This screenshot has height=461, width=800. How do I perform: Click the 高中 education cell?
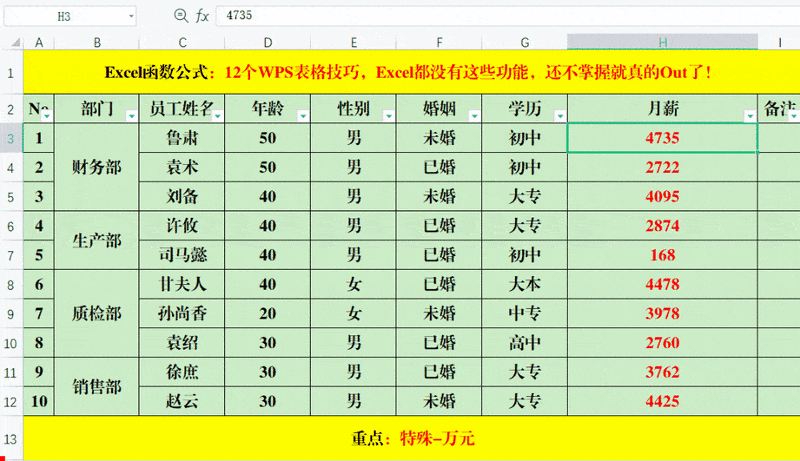tap(524, 343)
